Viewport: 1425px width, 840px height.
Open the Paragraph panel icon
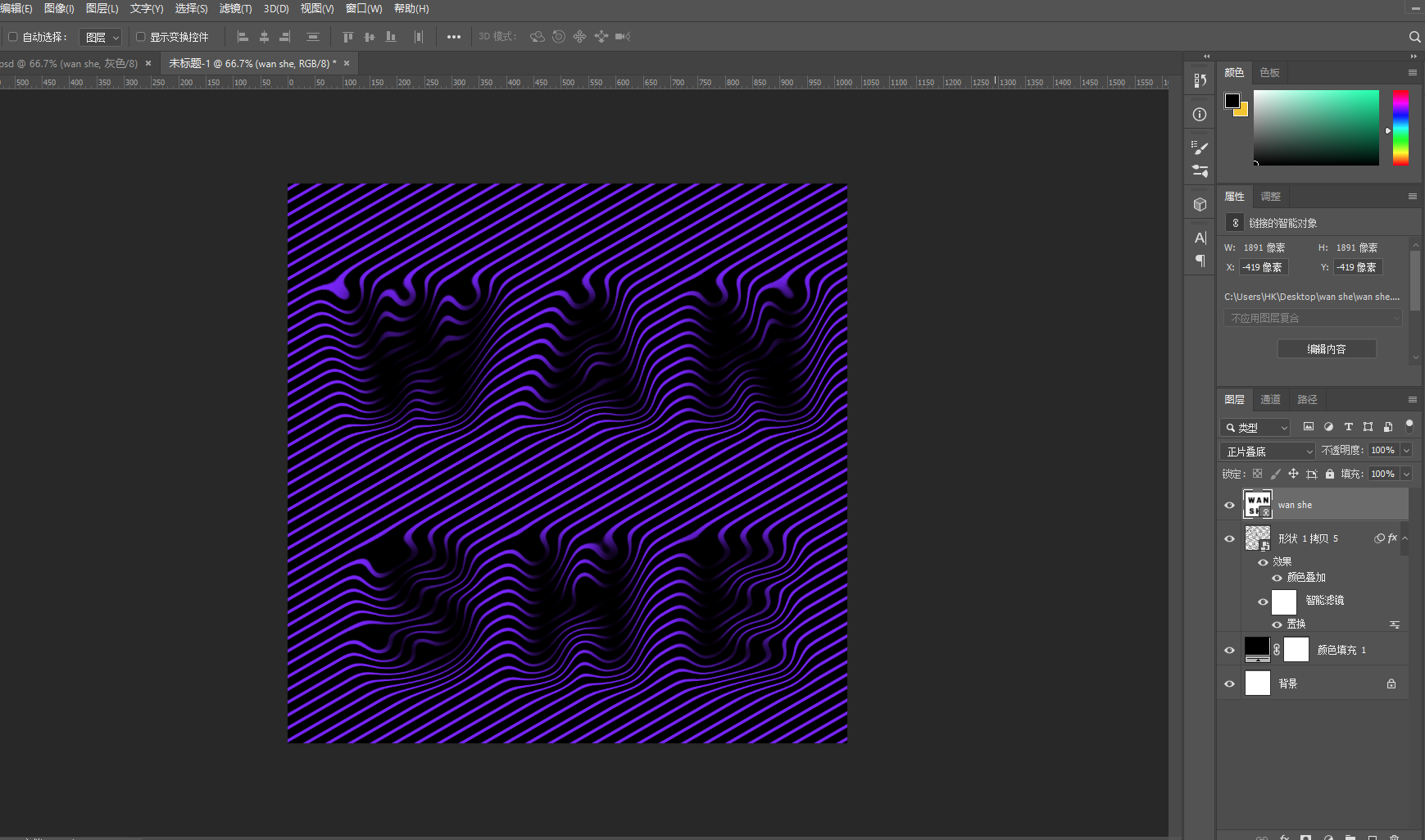[1200, 261]
